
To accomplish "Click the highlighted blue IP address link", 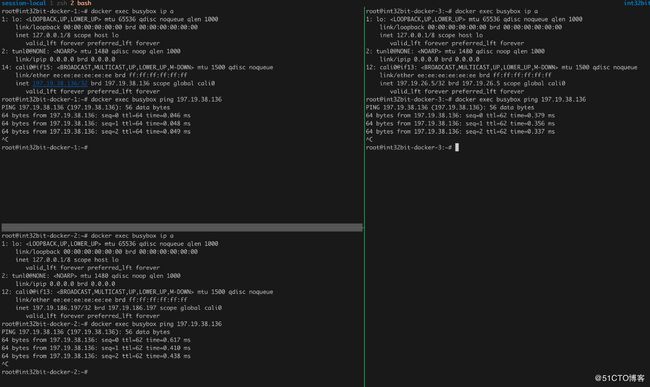I will pyautogui.click(x=60, y=83).
